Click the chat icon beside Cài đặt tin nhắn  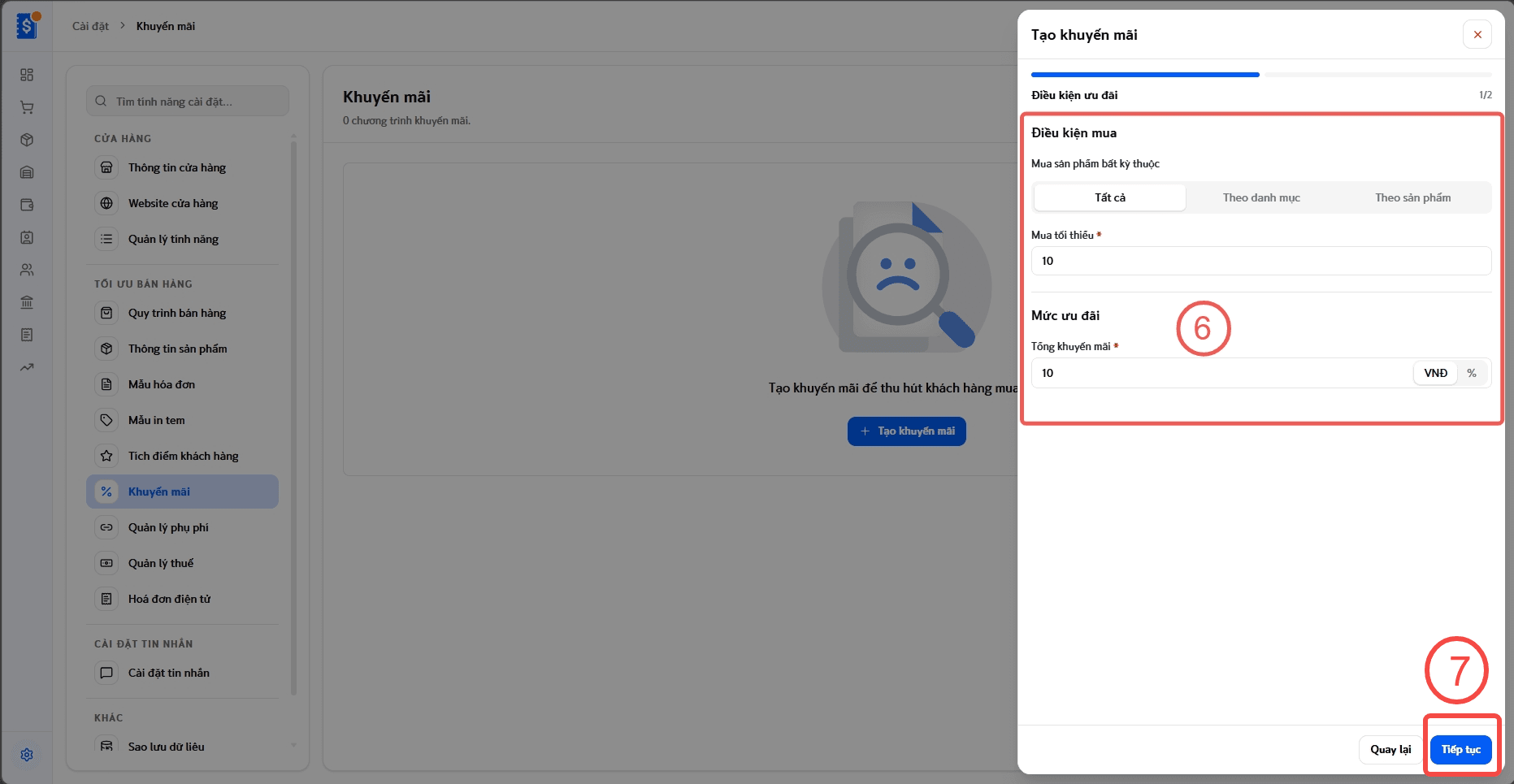tap(106, 673)
